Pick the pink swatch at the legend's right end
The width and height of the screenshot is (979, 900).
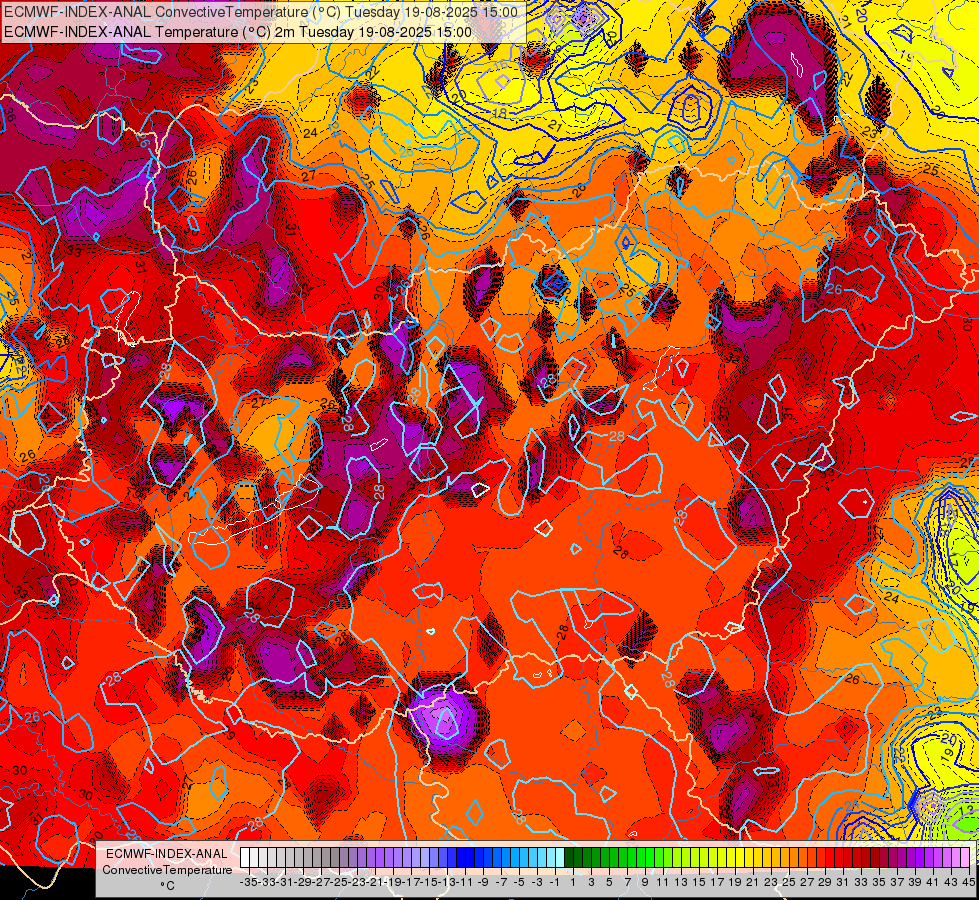point(967,858)
